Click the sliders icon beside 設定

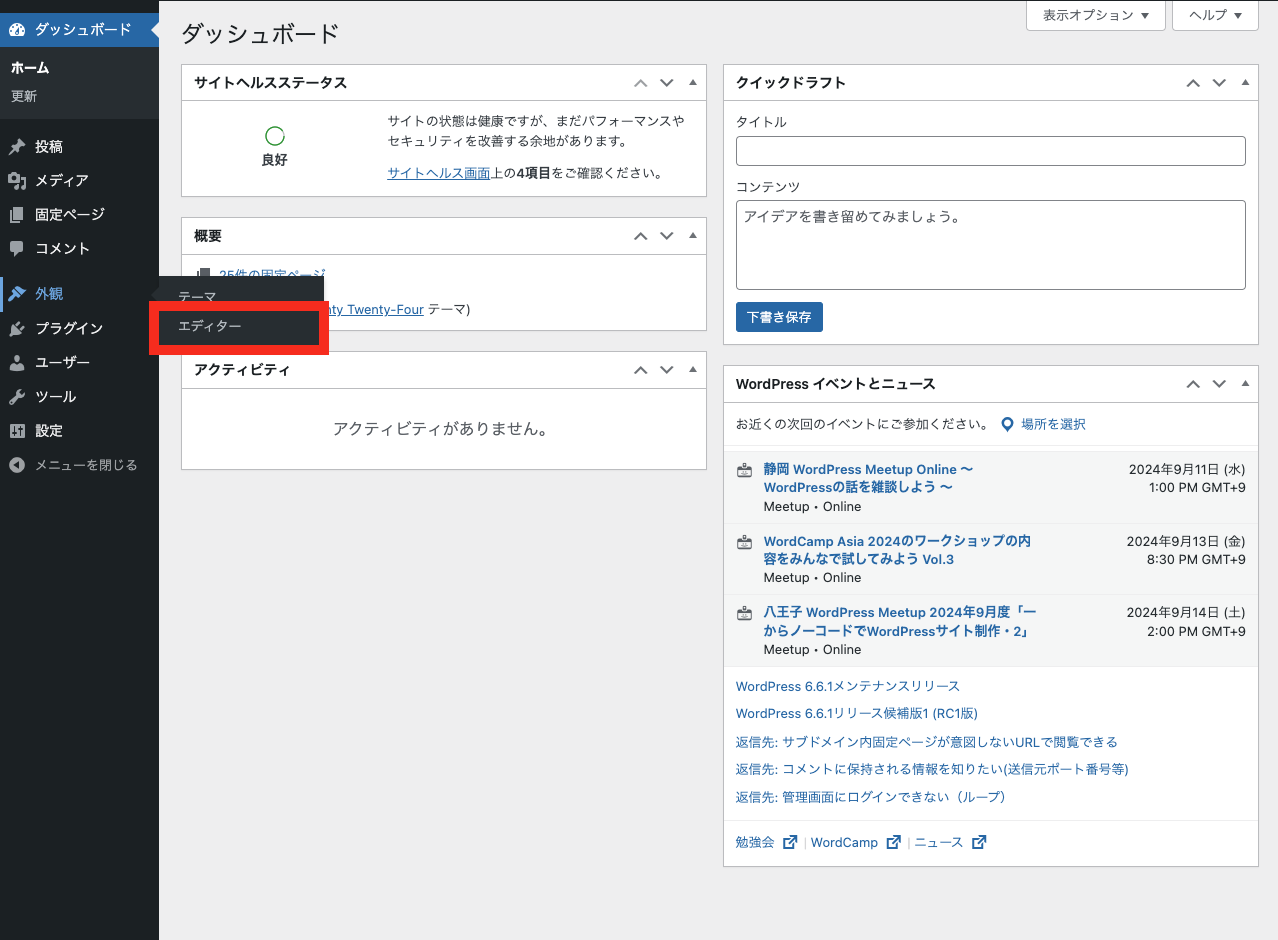point(17,431)
